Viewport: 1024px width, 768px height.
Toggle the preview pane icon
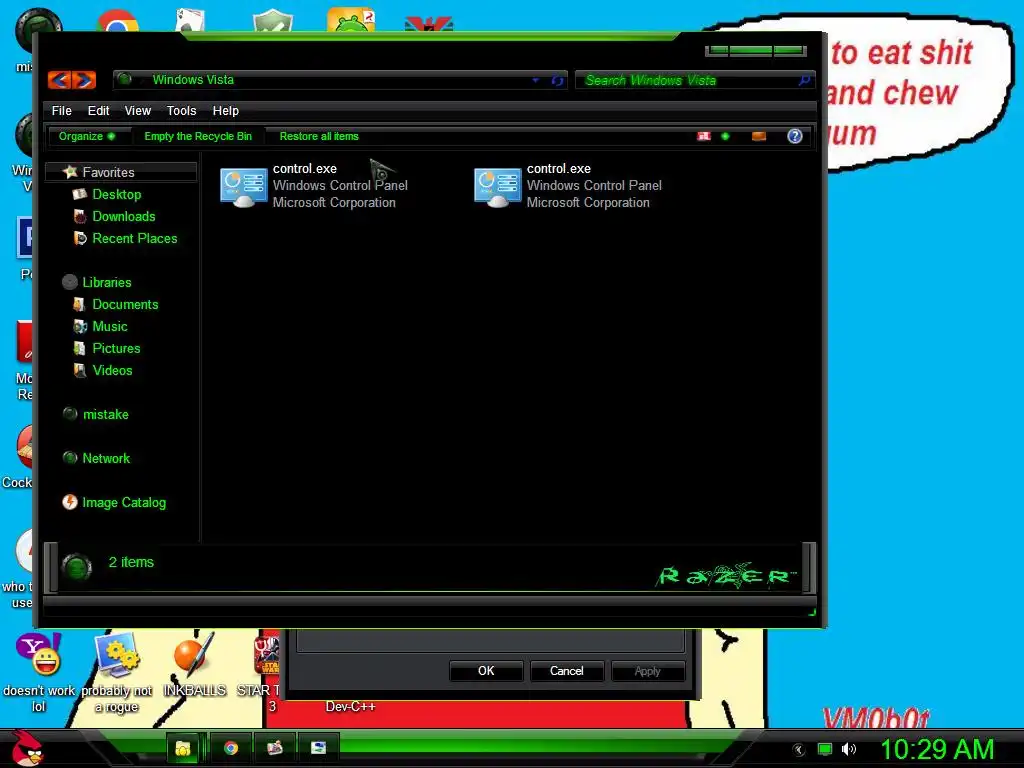[759, 136]
